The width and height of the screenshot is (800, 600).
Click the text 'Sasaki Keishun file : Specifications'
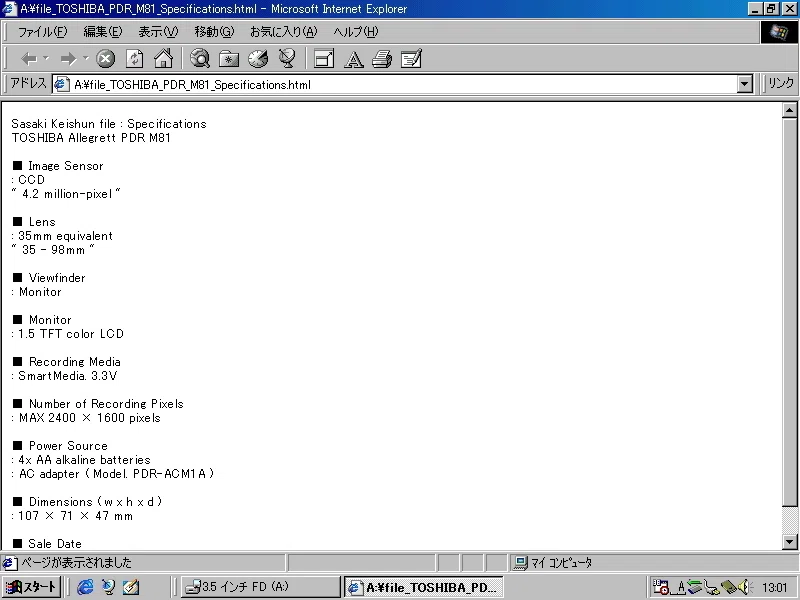click(x=109, y=124)
